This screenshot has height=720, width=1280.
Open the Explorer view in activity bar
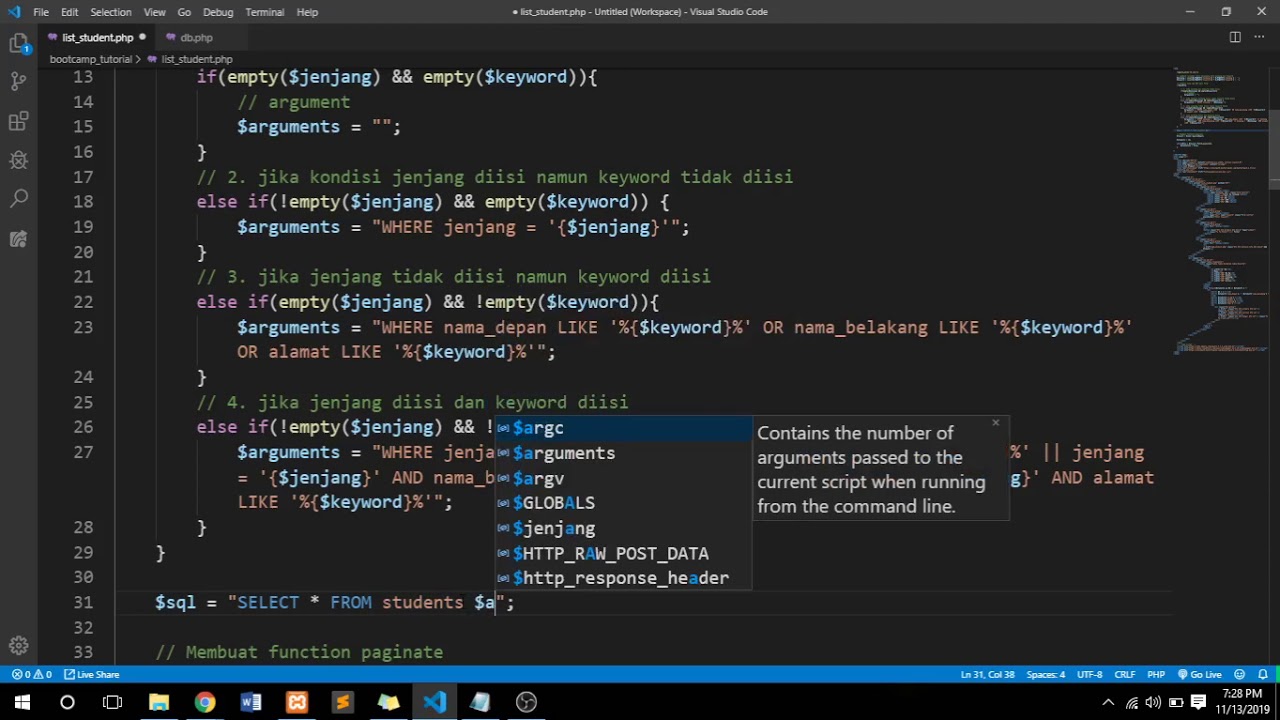[18, 44]
